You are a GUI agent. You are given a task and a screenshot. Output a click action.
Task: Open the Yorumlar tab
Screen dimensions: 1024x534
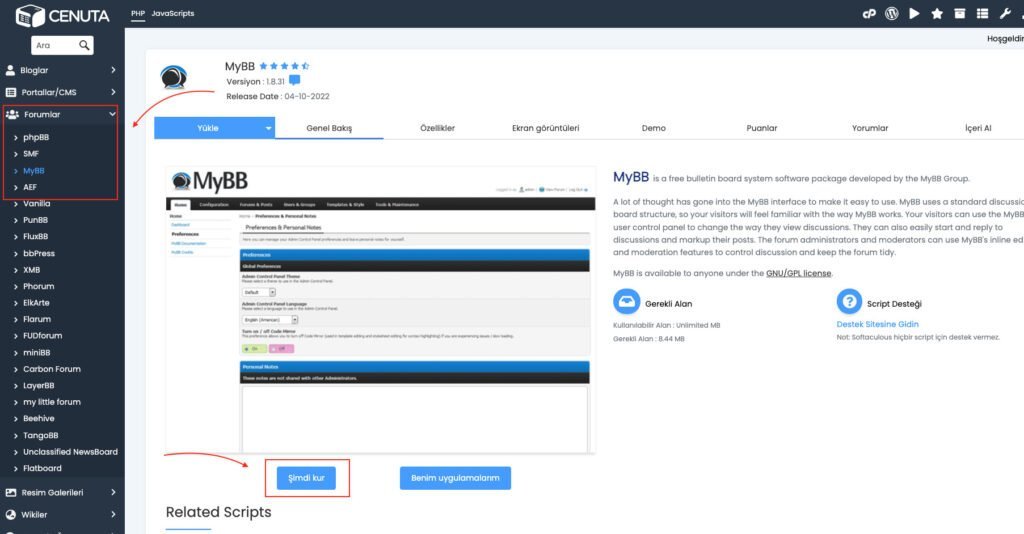tap(870, 128)
